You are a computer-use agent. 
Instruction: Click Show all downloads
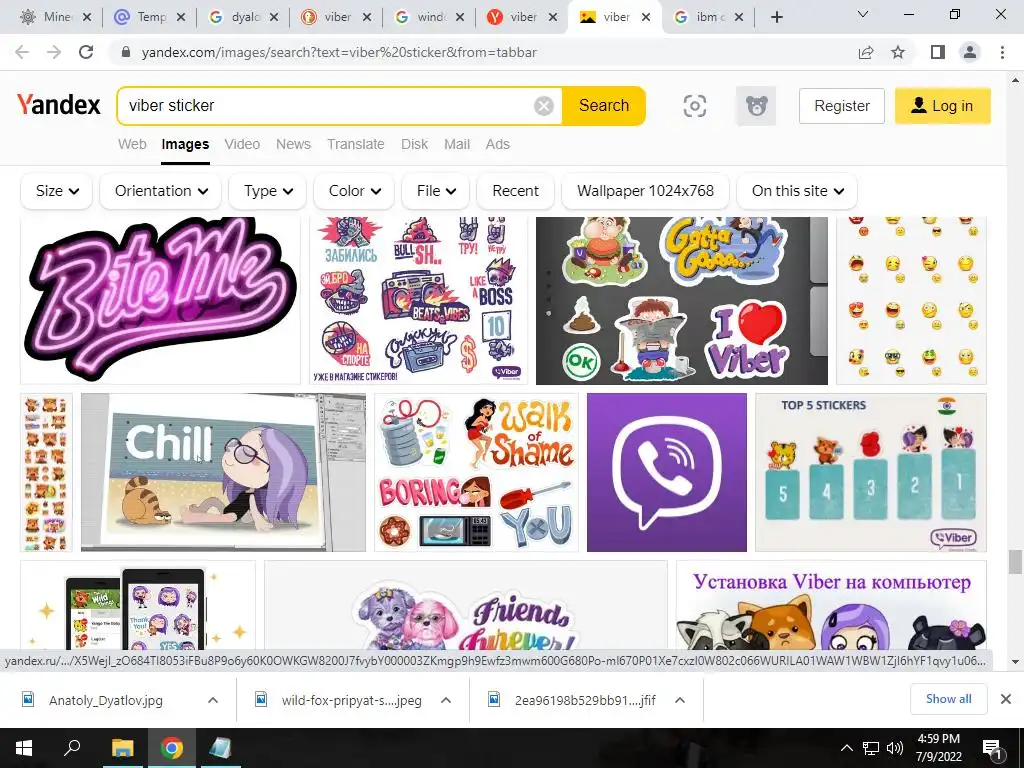pyautogui.click(x=948, y=699)
